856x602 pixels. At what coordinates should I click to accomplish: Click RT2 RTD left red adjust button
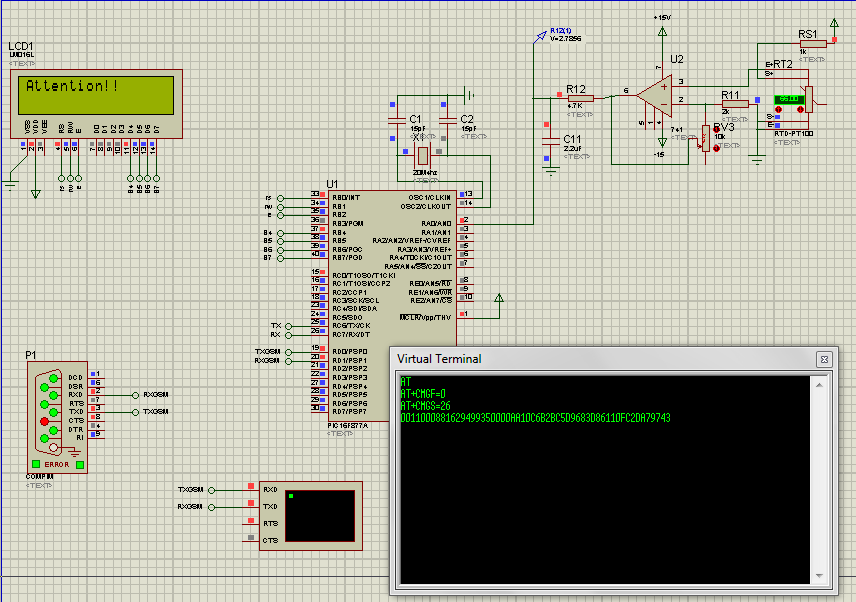click(x=779, y=112)
